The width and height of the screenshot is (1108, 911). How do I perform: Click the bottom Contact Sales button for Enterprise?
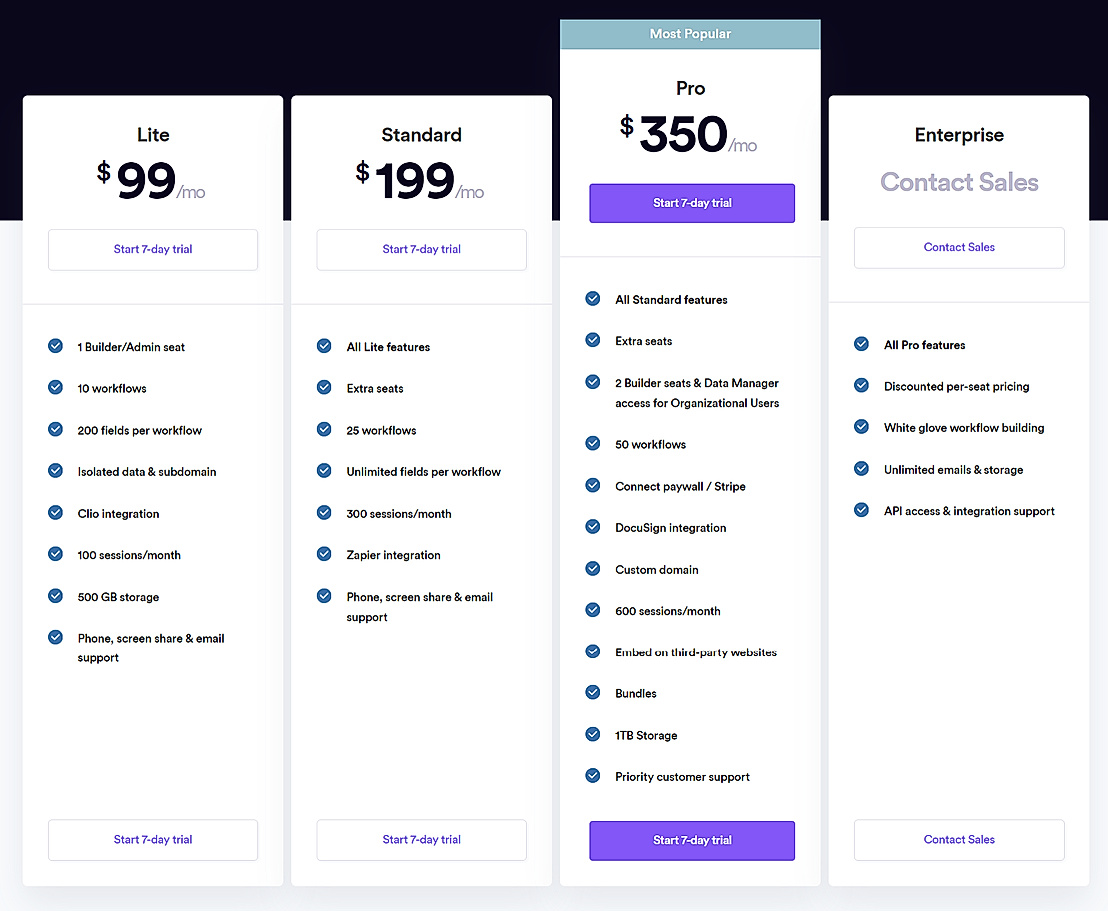click(x=958, y=839)
